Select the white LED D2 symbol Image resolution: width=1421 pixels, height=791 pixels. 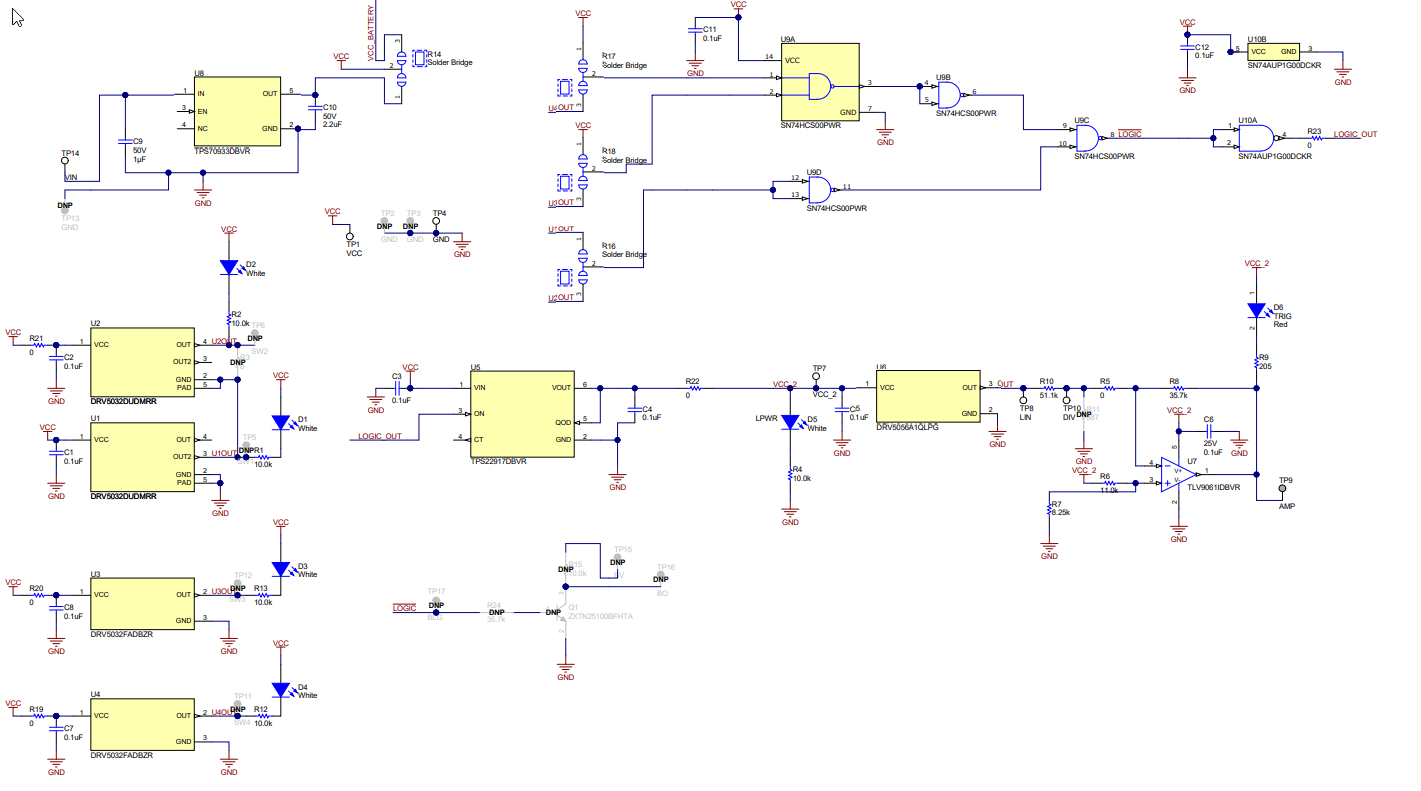pyautogui.click(x=230, y=265)
